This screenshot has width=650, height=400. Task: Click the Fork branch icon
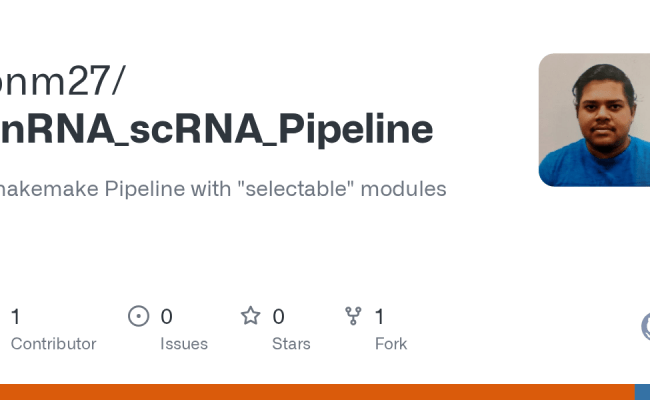pyautogui.click(x=353, y=317)
